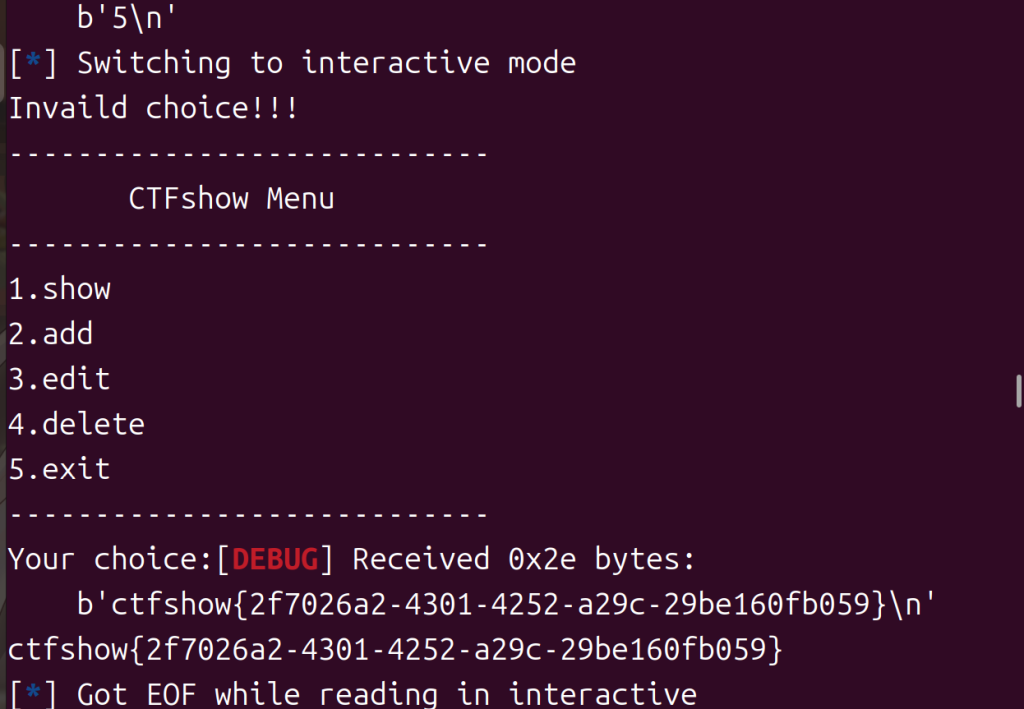Select the "5.exit" menu line
The width and height of the screenshot is (1024, 709).
(60, 469)
